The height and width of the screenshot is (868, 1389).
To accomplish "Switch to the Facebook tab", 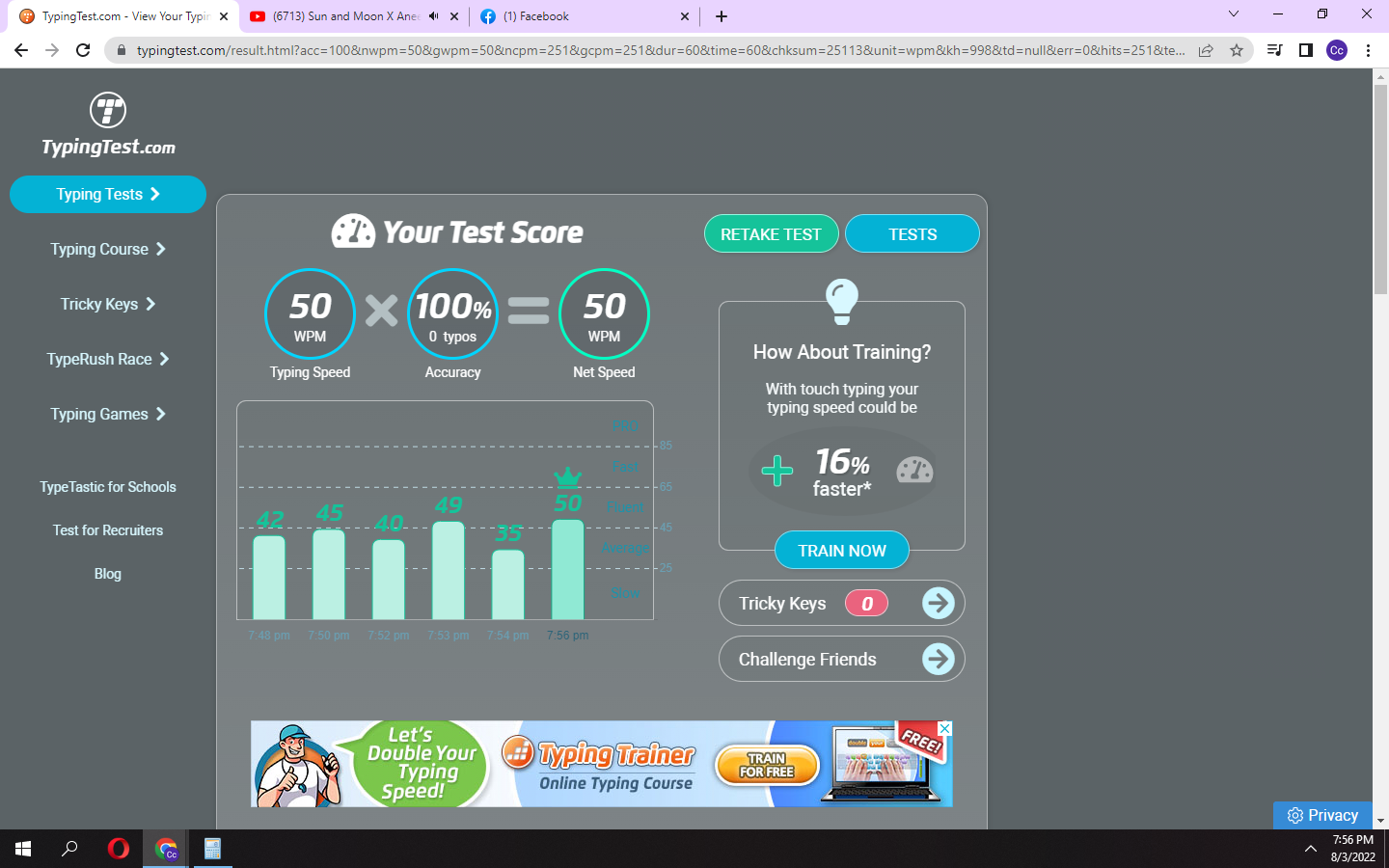I will 585,16.
